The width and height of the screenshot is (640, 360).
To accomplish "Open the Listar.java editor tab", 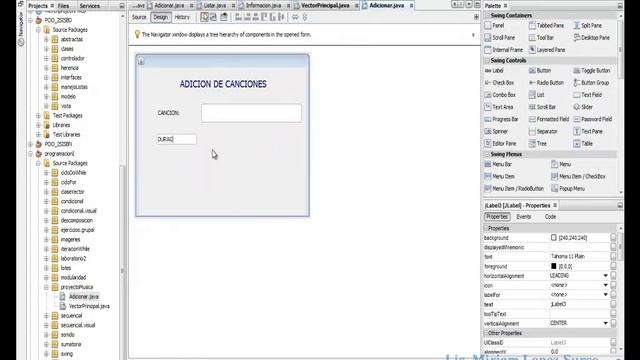I will pos(215,6).
